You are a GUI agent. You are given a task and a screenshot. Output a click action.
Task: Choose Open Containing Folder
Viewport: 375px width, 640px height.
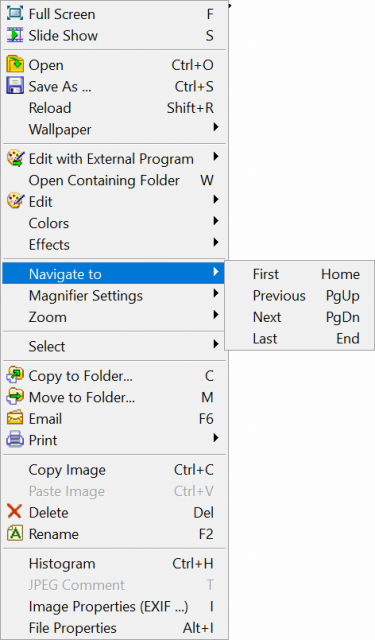114,180
